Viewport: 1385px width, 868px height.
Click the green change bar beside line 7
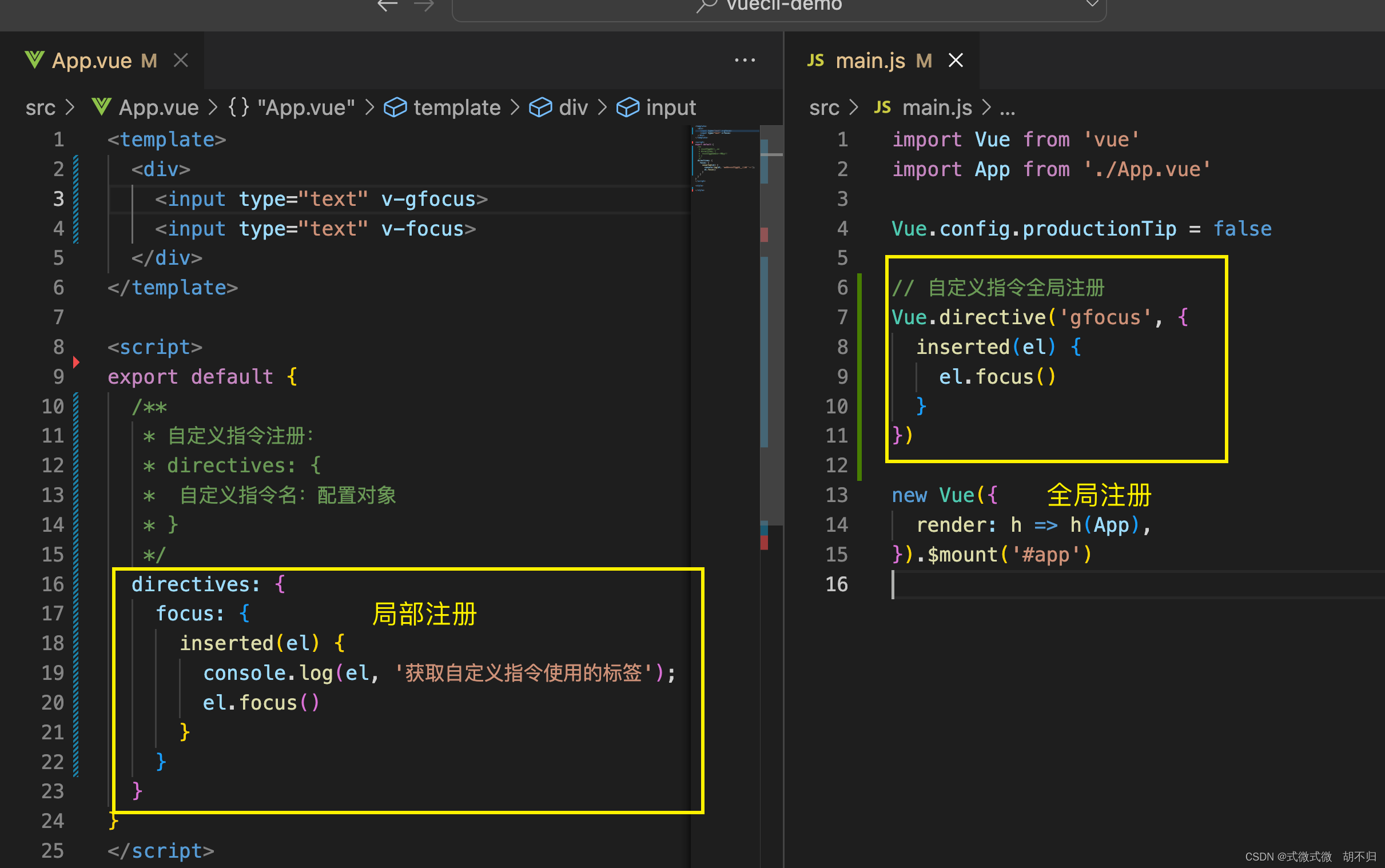tap(860, 317)
